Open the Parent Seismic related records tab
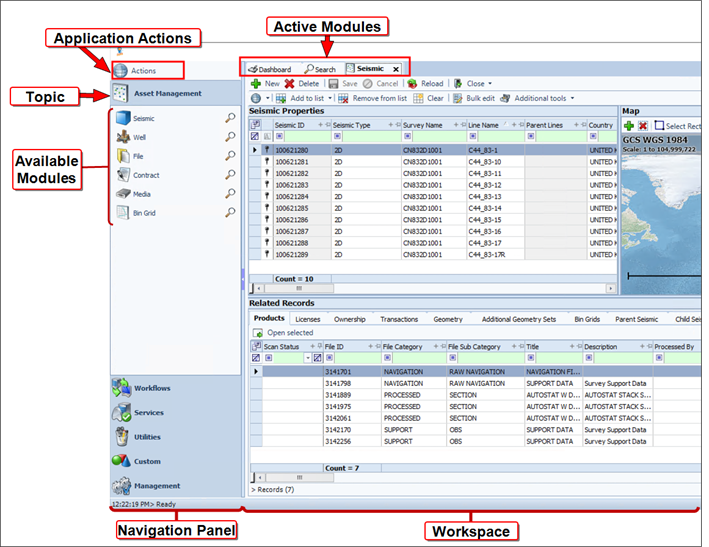 (637, 319)
